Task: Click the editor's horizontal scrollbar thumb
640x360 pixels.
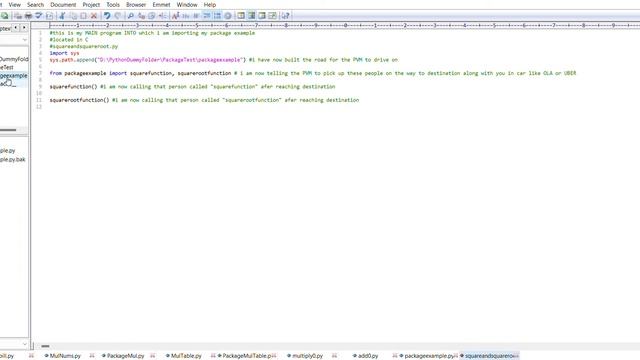Action: pos(45,346)
